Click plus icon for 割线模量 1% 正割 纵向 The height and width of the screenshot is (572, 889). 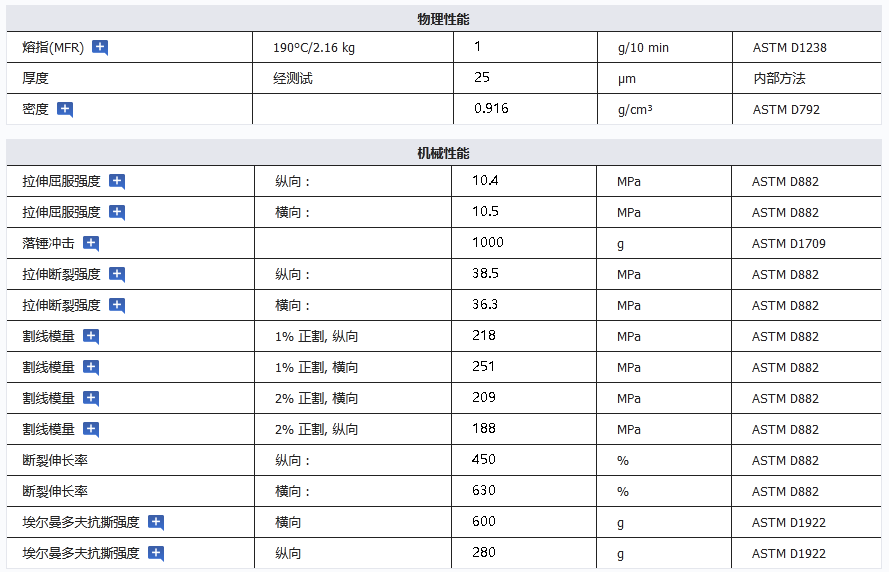[x=91, y=336]
